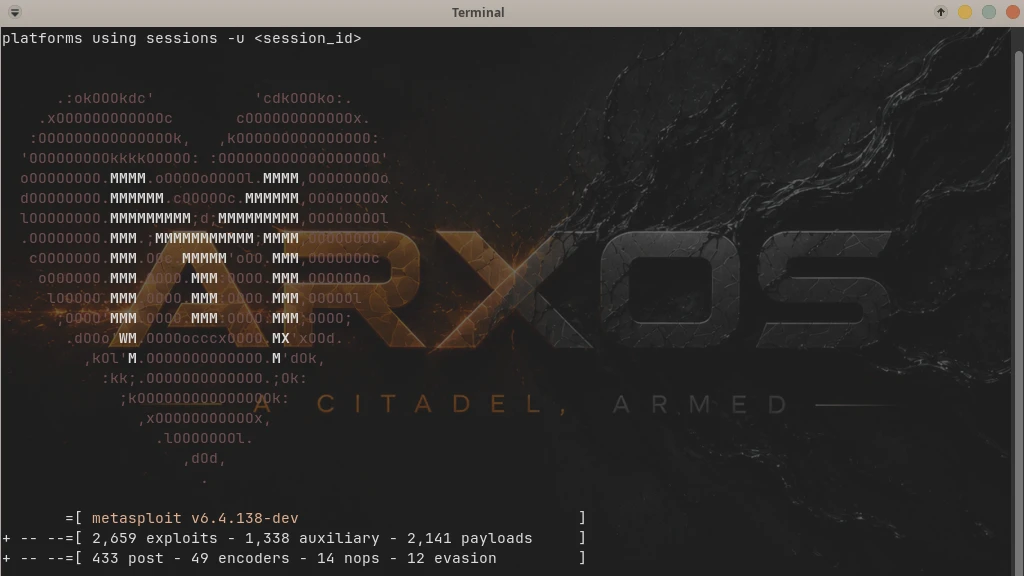Click the '<session_id>' text in first line
This screenshot has width=1024, height=576.
click(x=308, y=39)
